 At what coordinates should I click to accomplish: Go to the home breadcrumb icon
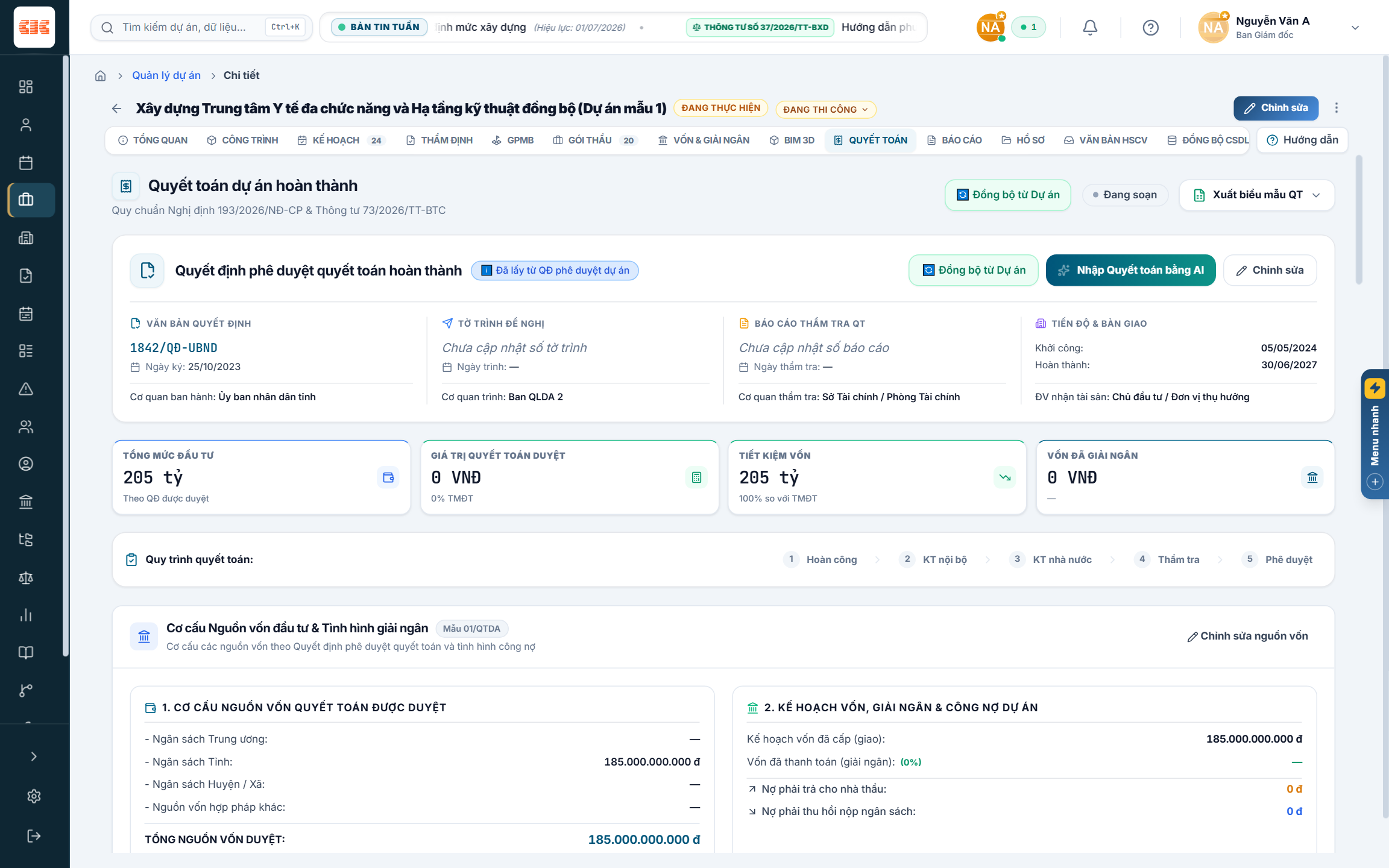click(101, 75)
